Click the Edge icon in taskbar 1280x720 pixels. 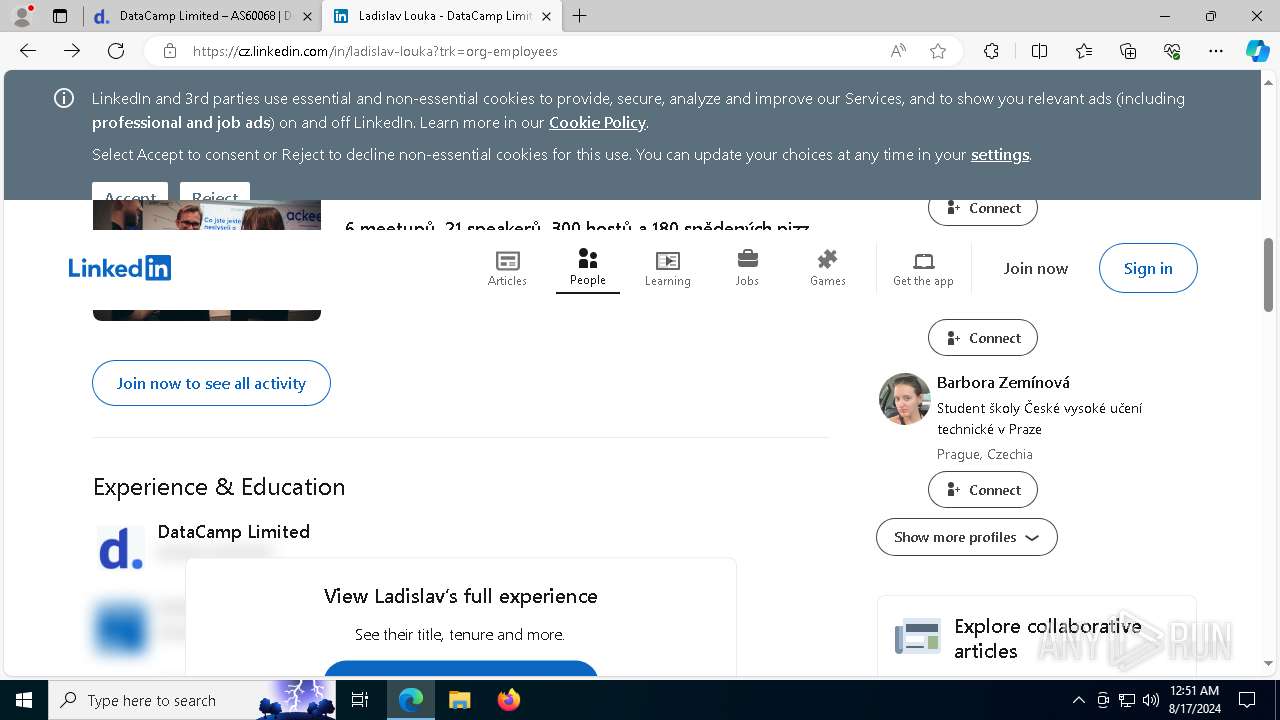[411, 700]
